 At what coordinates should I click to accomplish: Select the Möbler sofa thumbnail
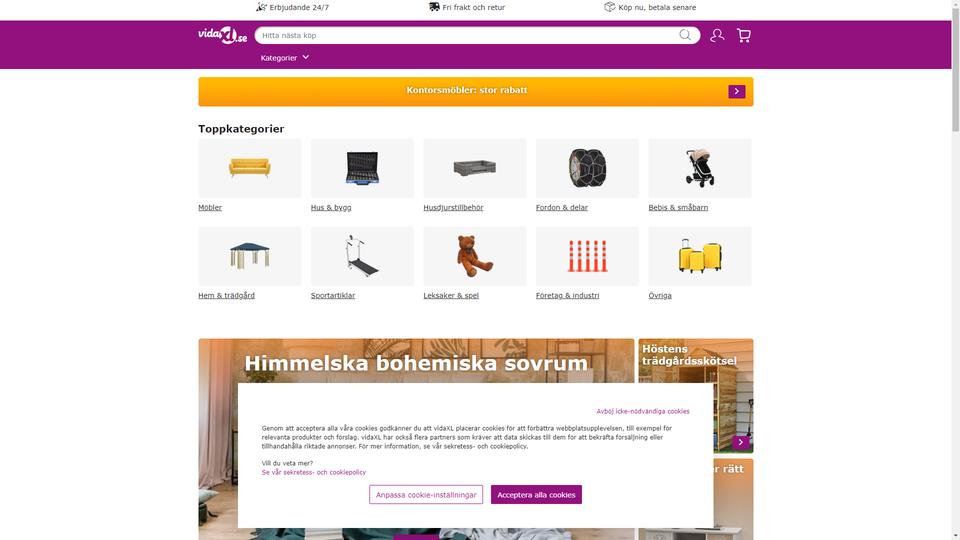point(250,168)
